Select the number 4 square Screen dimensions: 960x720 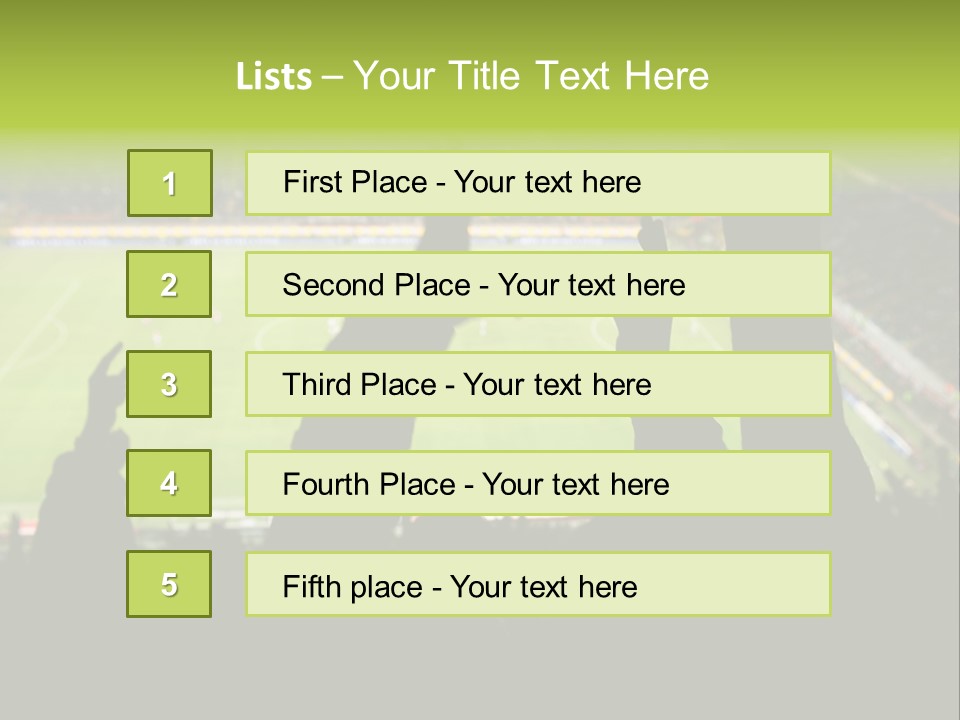(169, 483)
